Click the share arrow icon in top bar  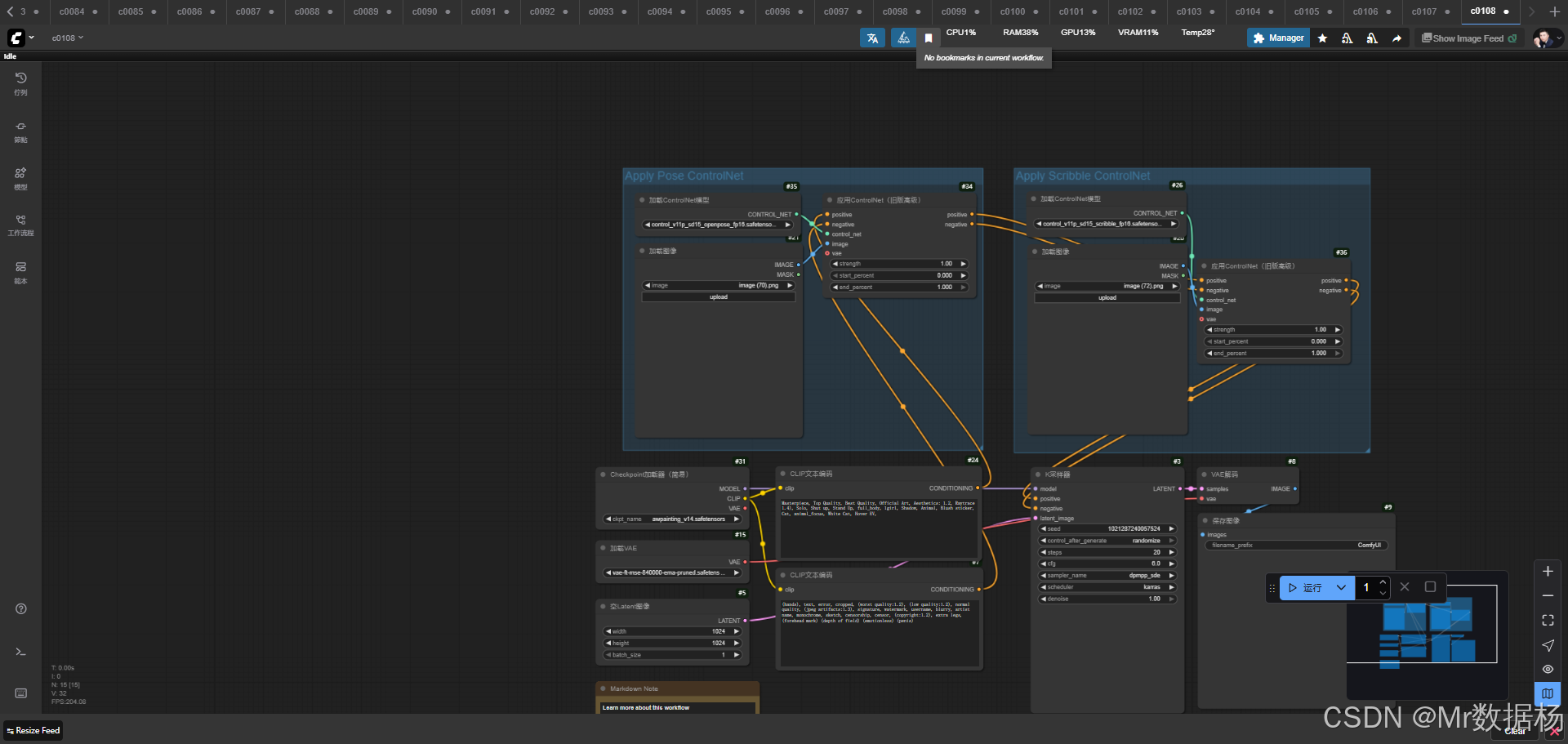tap(1396, 38)
